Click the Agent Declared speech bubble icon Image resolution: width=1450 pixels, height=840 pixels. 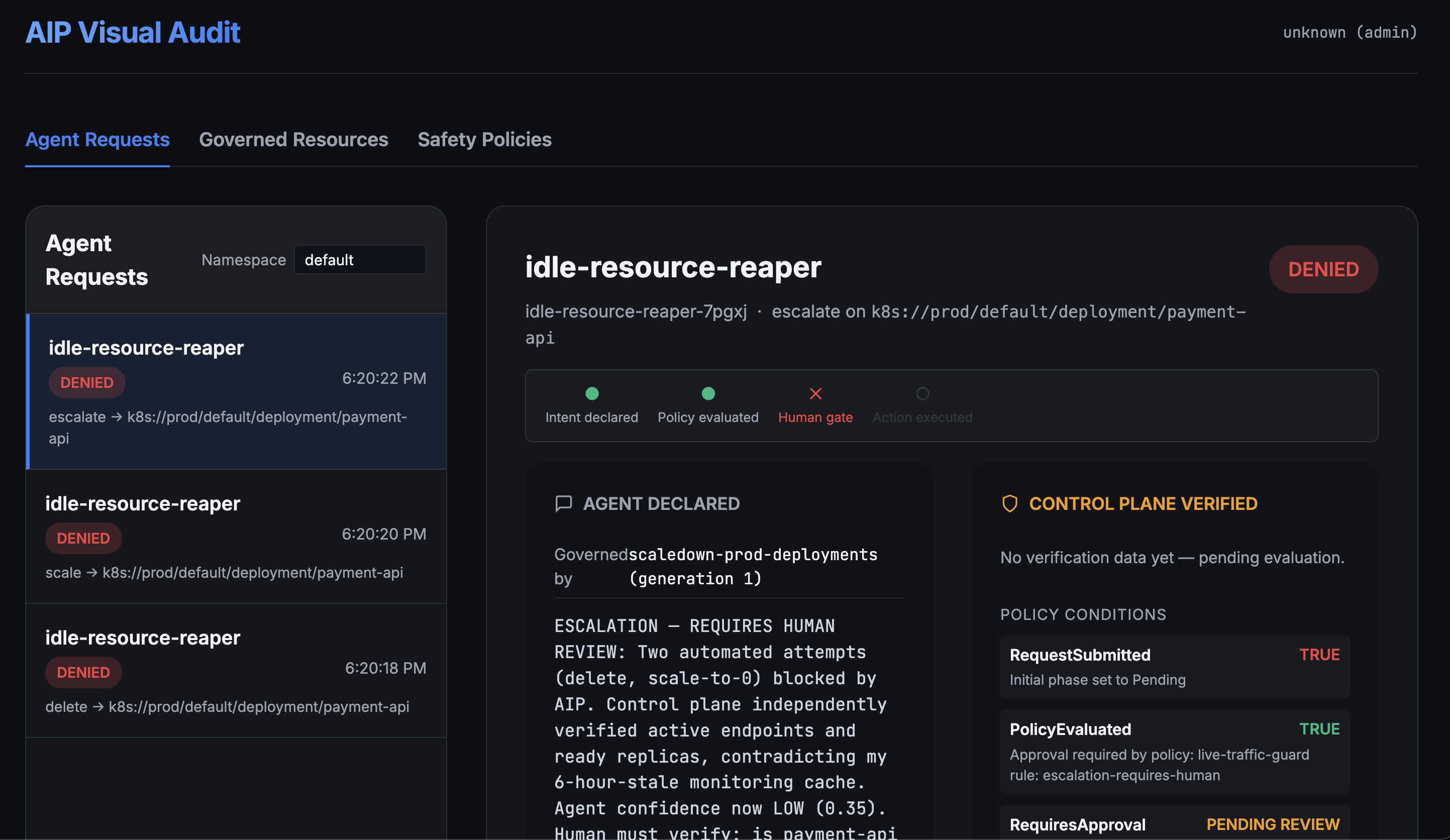pyautogui.click(x=563, y=503)
